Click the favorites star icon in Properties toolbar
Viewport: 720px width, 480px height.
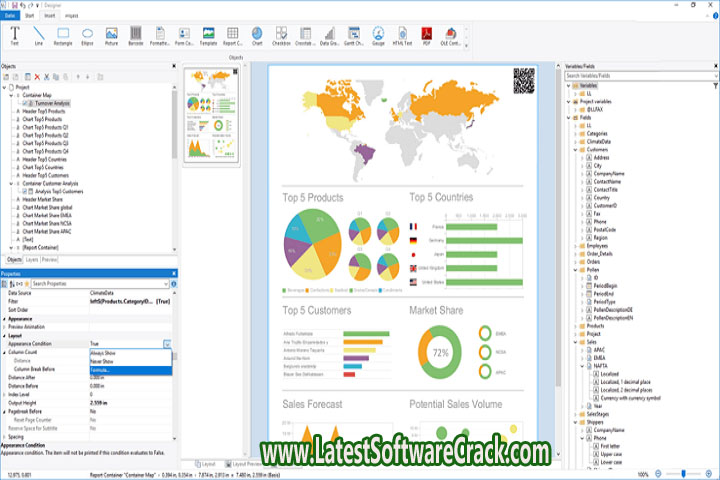click(x=27, y=284)
